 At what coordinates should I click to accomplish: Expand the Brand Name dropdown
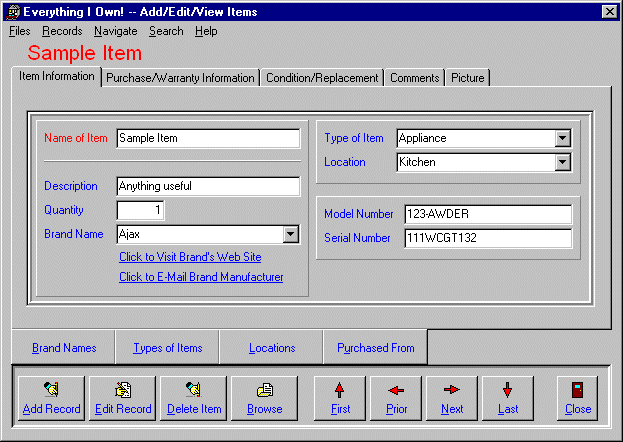click(290, 234)
